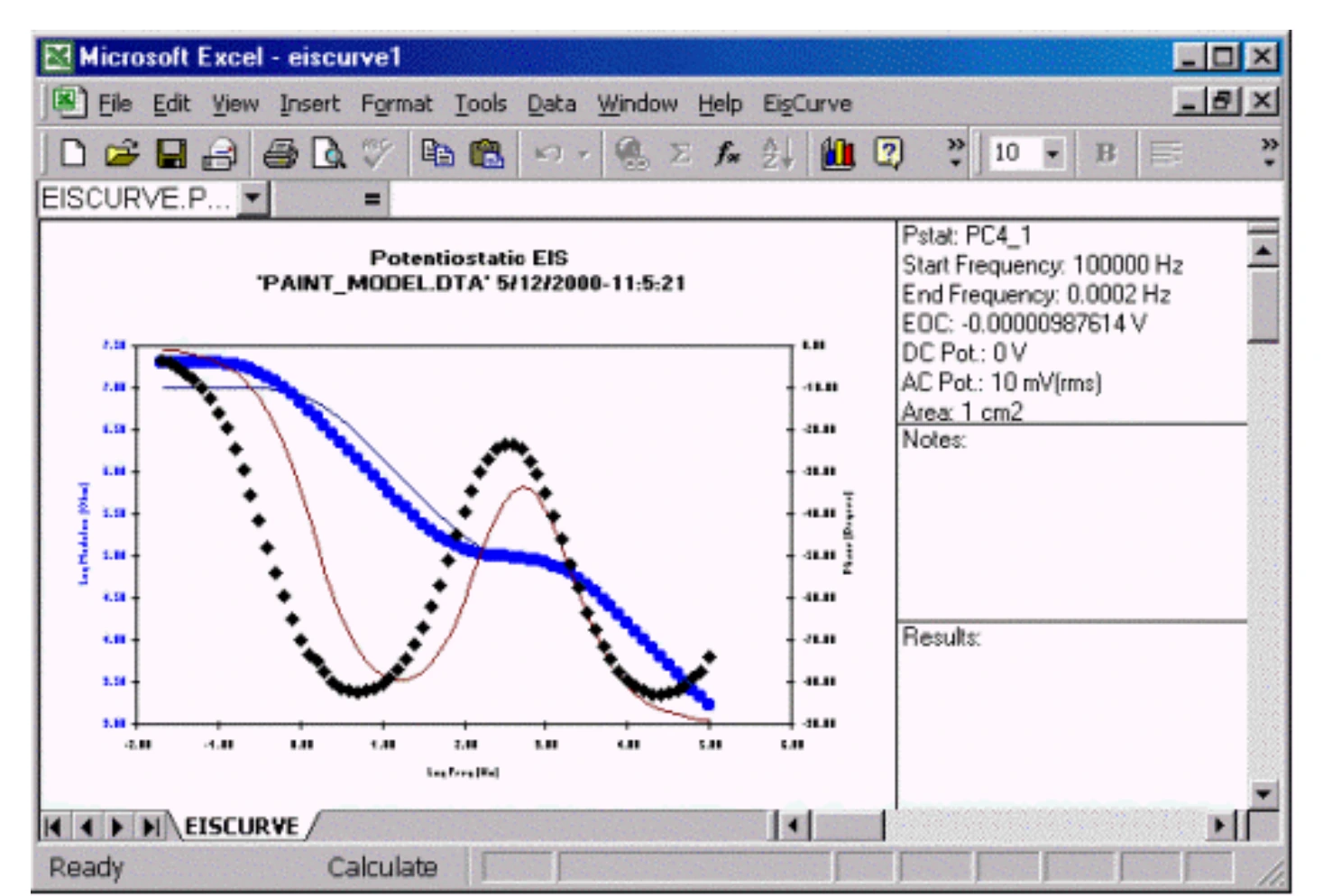Click the New workbook icon
1323x896 pixels.
click(73, 153)
